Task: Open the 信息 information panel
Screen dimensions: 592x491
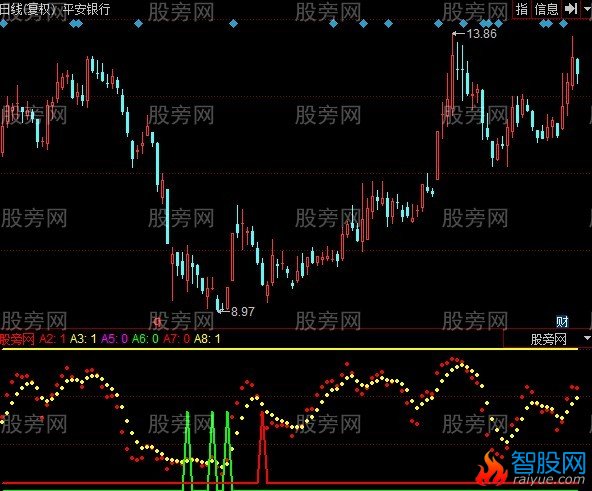Action: coord(546,9)
